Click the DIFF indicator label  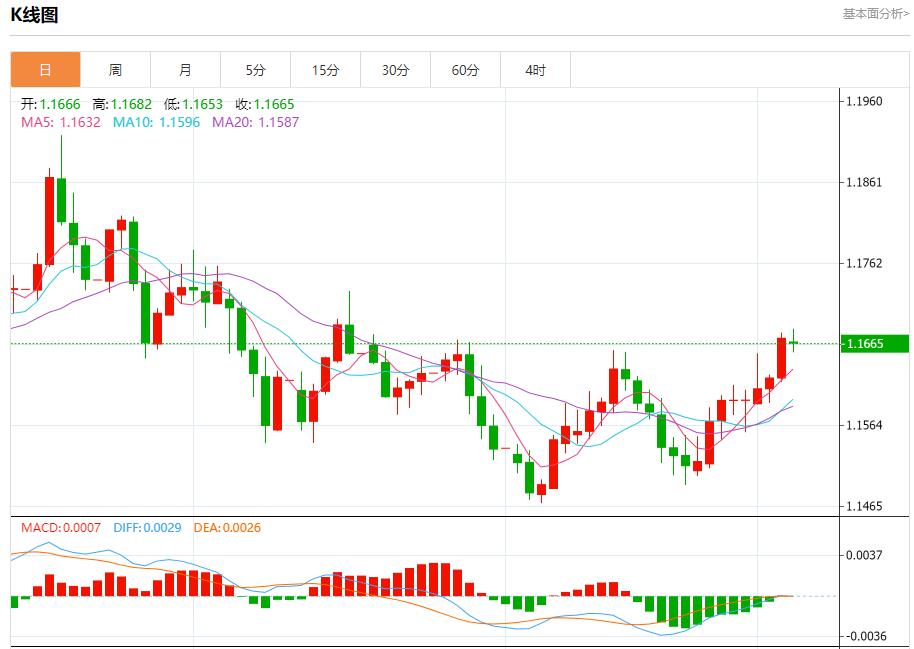(145, 527)
